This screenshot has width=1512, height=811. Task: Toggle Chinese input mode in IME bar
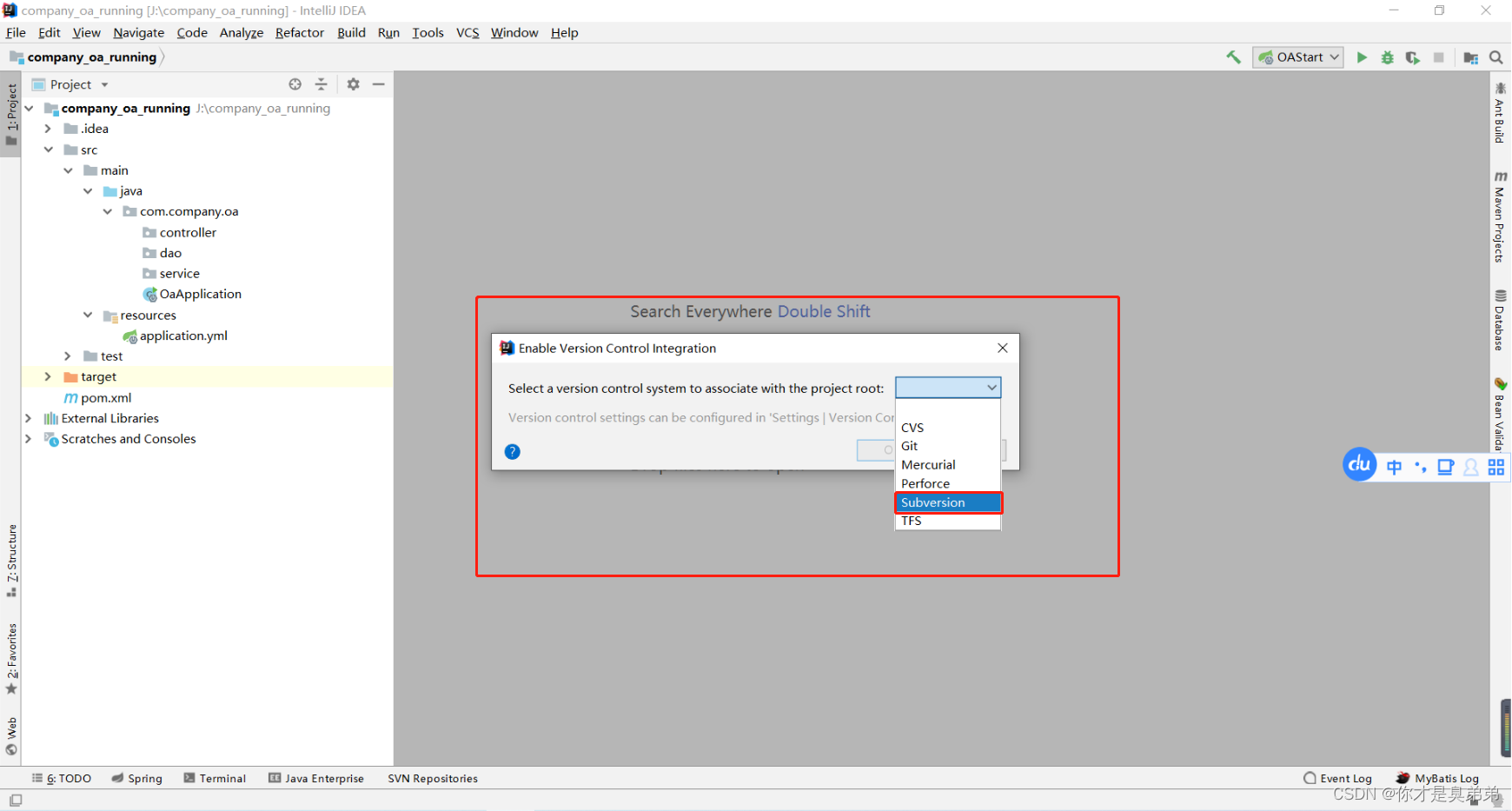pos(1394,467)
